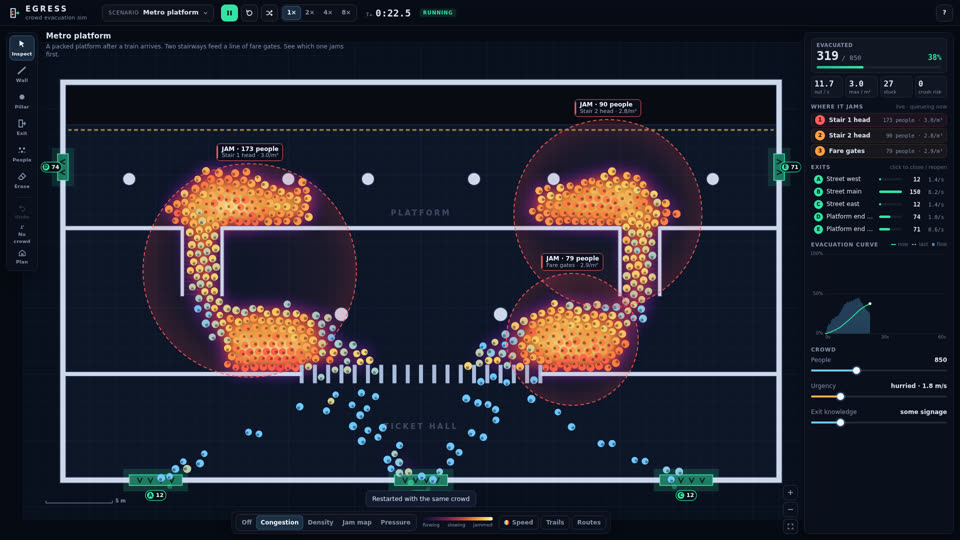Screen dimensions: 960x540
Task: Click the exit E badge showing 71
Action: point(790,167)
